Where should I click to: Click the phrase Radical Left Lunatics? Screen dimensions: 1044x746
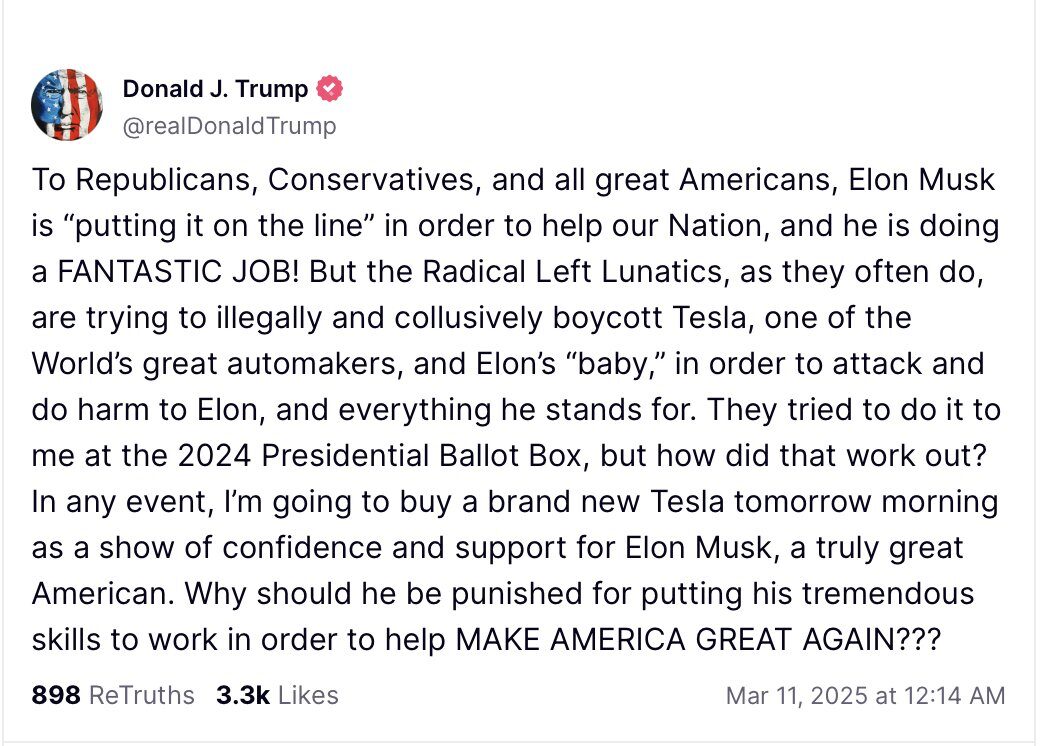(573, 272)
